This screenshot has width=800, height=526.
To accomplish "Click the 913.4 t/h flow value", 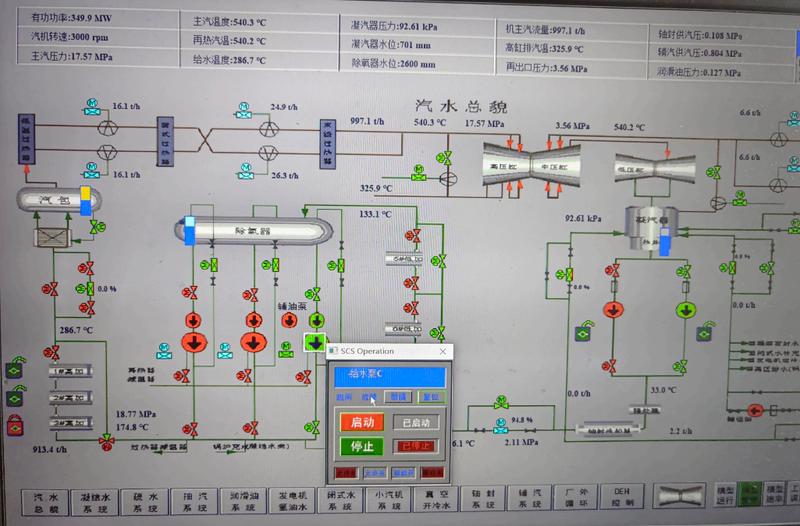I will [49, 449].
